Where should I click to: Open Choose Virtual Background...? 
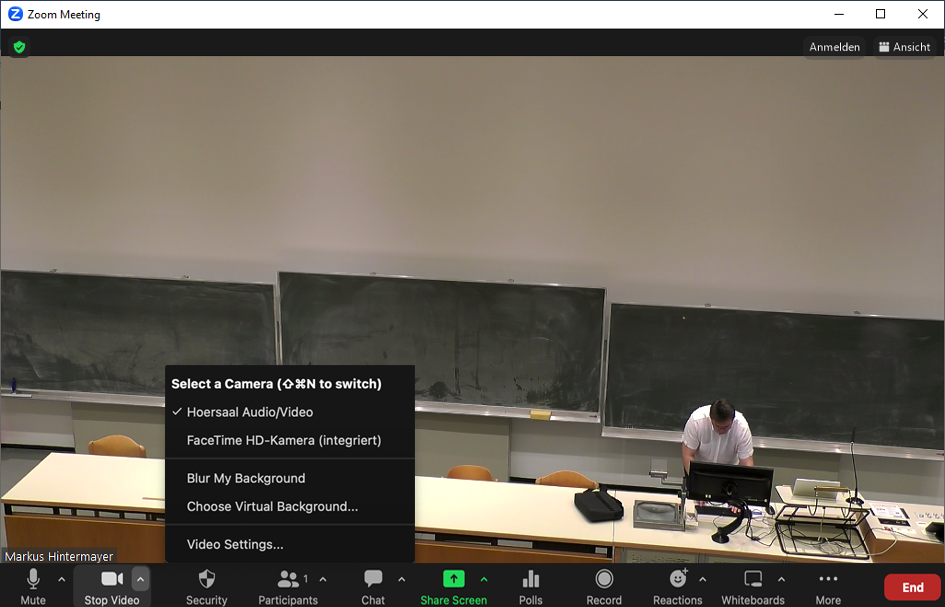[290, 507]
